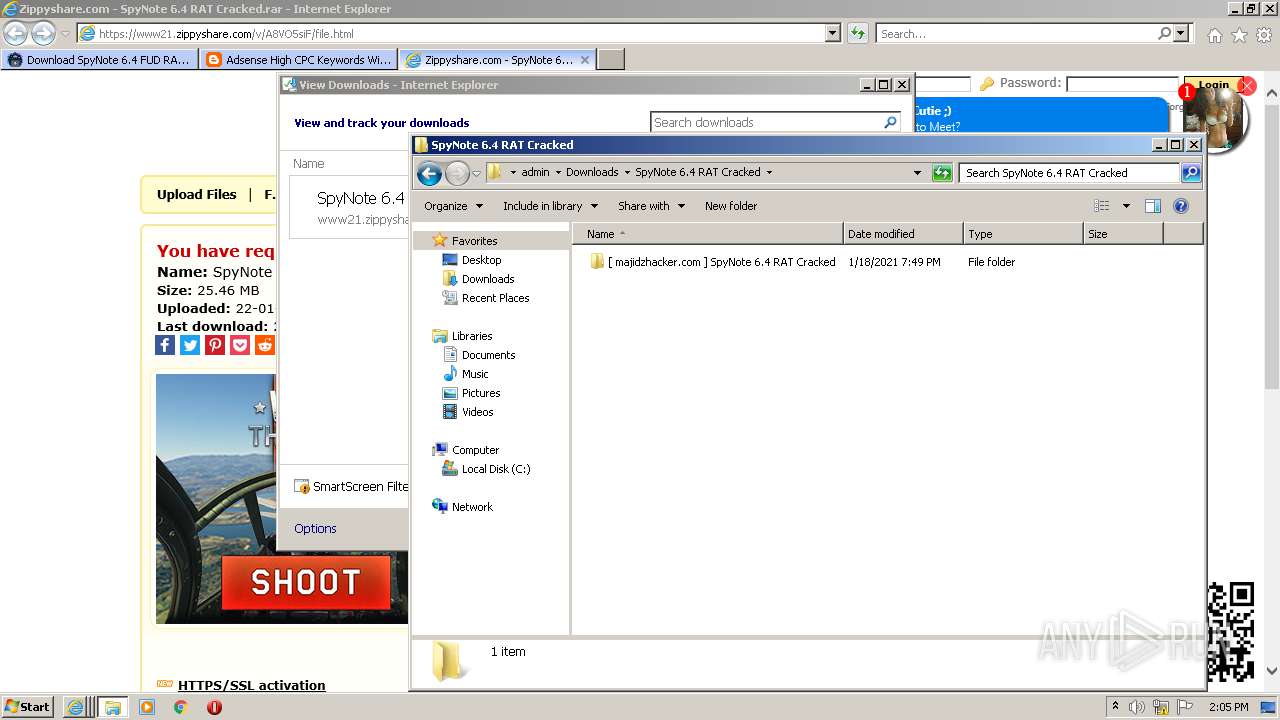Click the New folder button
This screenshot has height=720, width=1280.
[731, 206]
